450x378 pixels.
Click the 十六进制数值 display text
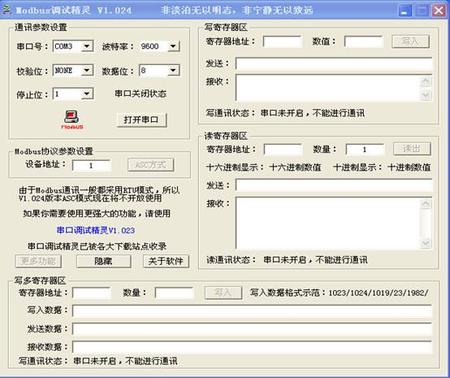pyautogui.click(x=295, y=167)
